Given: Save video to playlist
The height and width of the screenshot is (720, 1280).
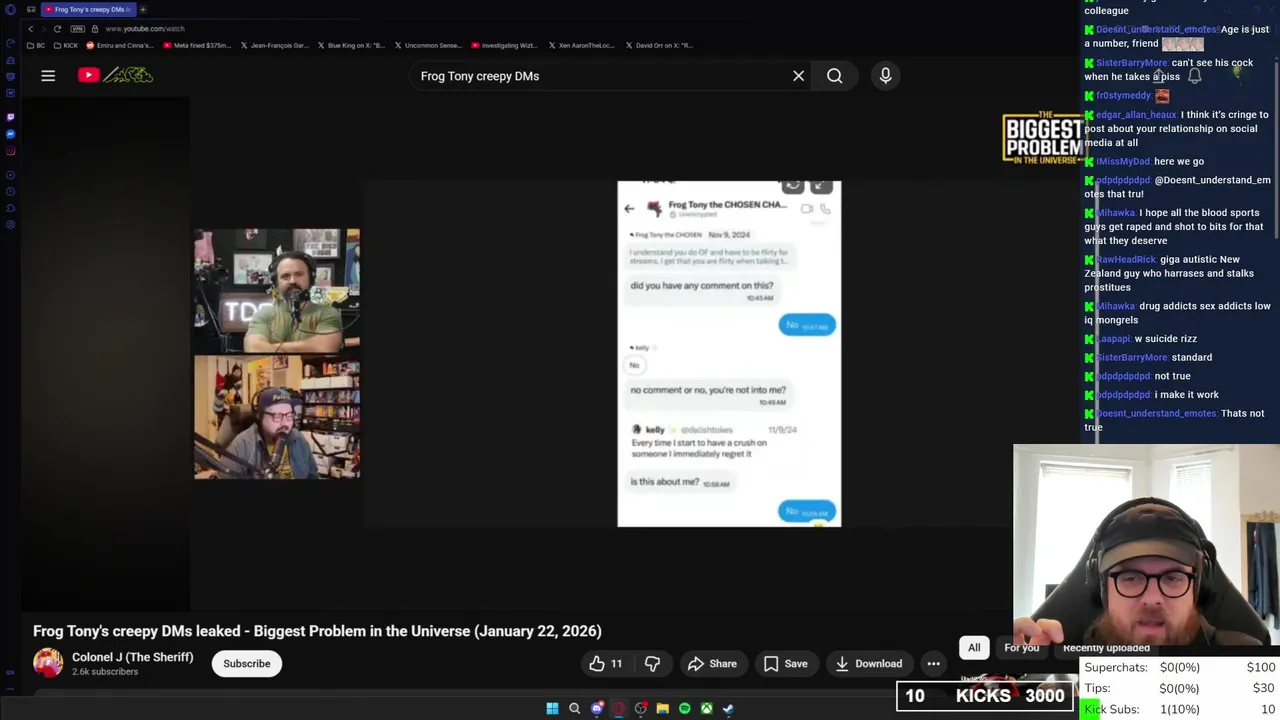Looking at the screenshot, I should (x=786, y=663).
